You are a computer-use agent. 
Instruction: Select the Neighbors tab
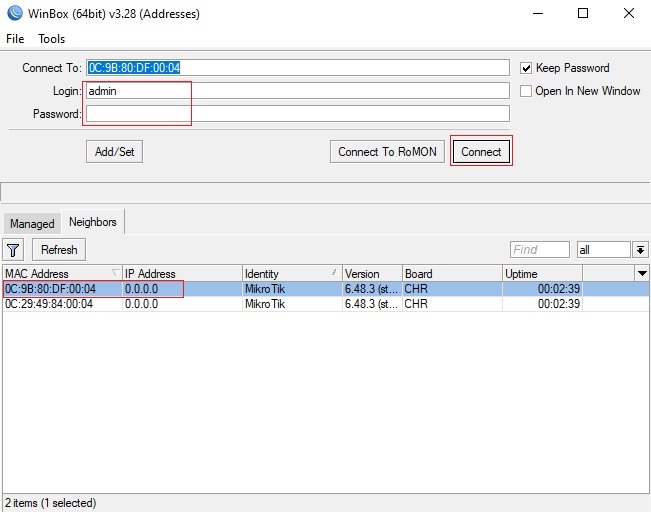[93, 222]
